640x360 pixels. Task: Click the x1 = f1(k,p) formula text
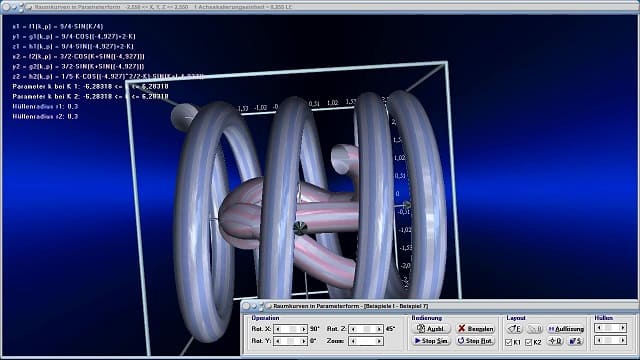click(58, 27)
